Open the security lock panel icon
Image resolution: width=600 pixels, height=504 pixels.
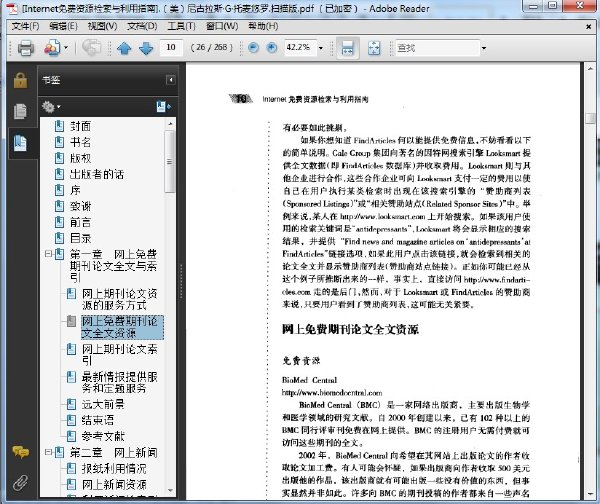click(20, 80)
